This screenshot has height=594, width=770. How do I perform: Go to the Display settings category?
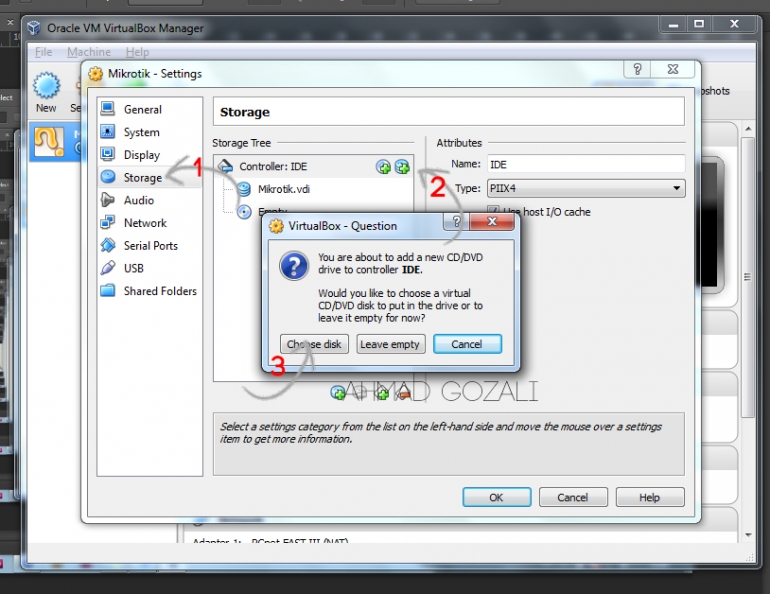(141, 155)
